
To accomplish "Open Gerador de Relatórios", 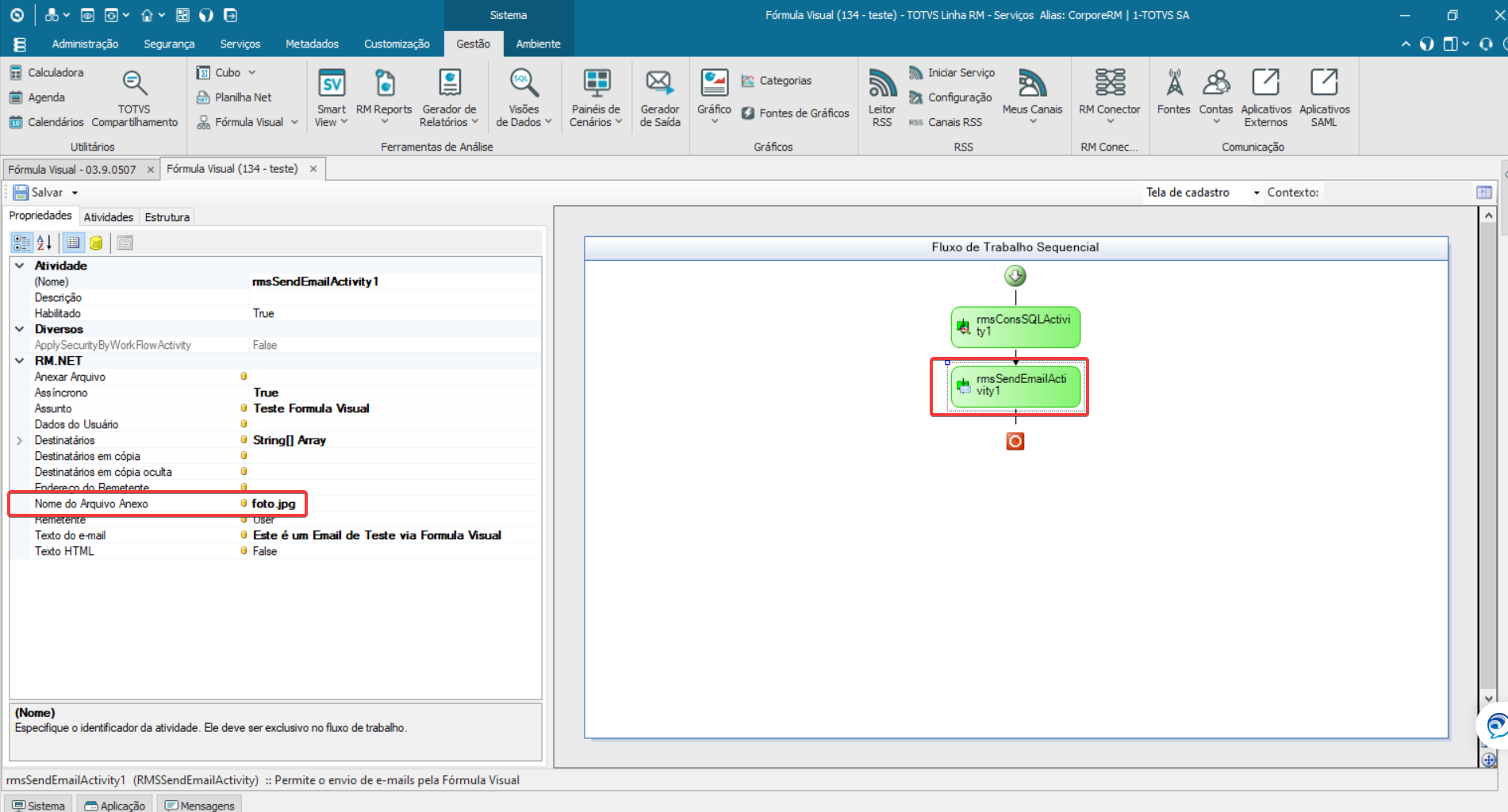I will click(x=449, y=98).
